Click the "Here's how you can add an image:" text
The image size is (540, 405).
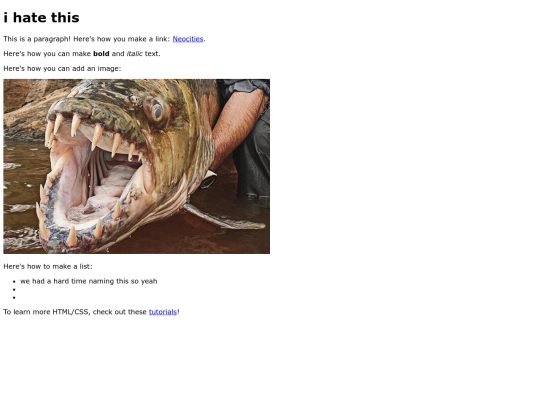point(62,69)
